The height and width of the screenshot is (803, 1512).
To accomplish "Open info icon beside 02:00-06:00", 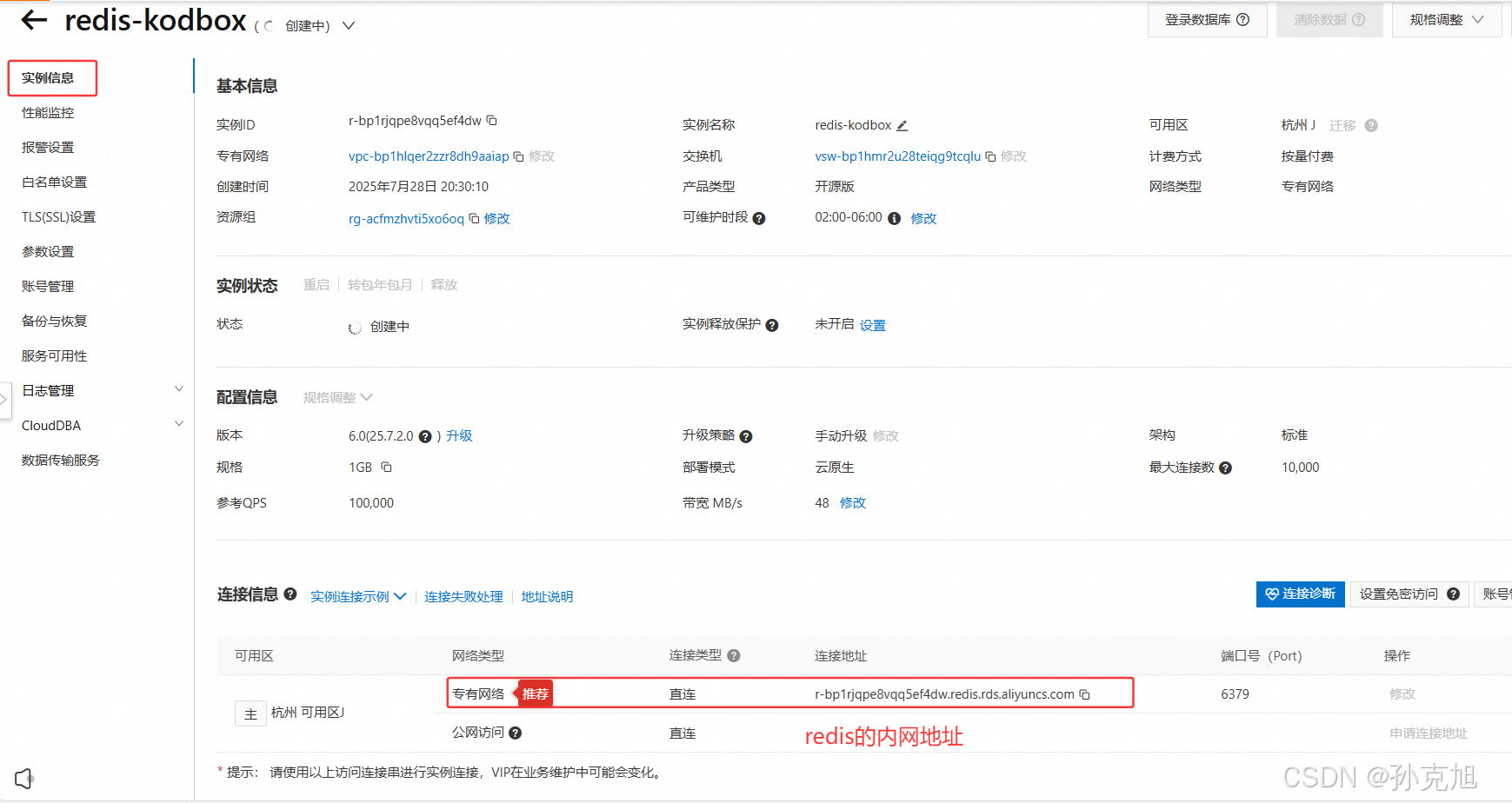I will pyautogui.click(x=894, y=218).
